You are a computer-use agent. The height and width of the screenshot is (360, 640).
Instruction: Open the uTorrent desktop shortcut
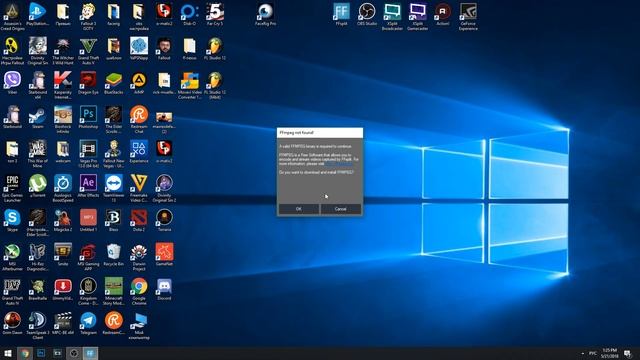click(x=38, y=186)
